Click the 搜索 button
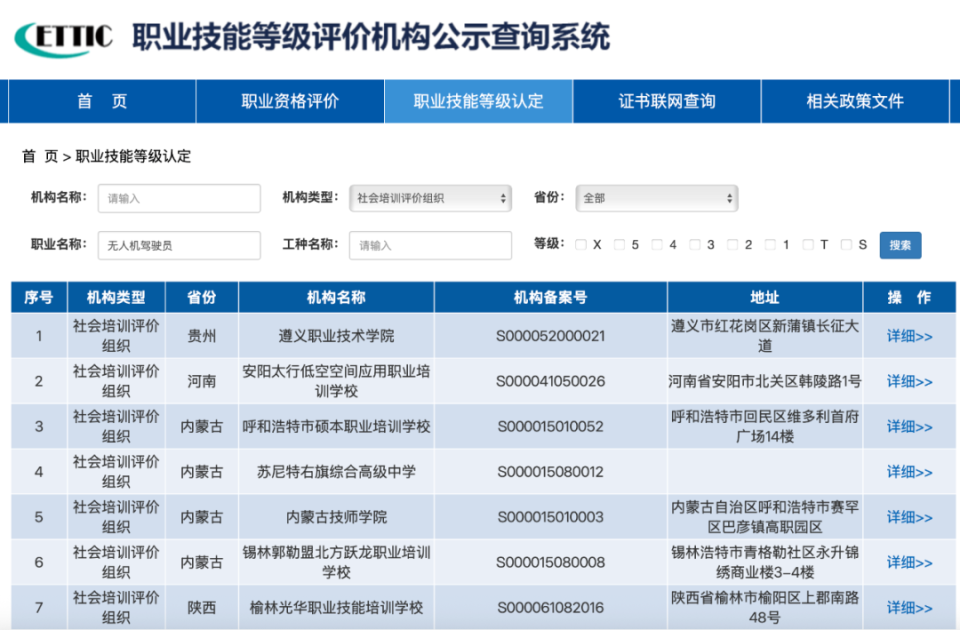The height and width of the screenshot is (630, 960). pos(899,244)
